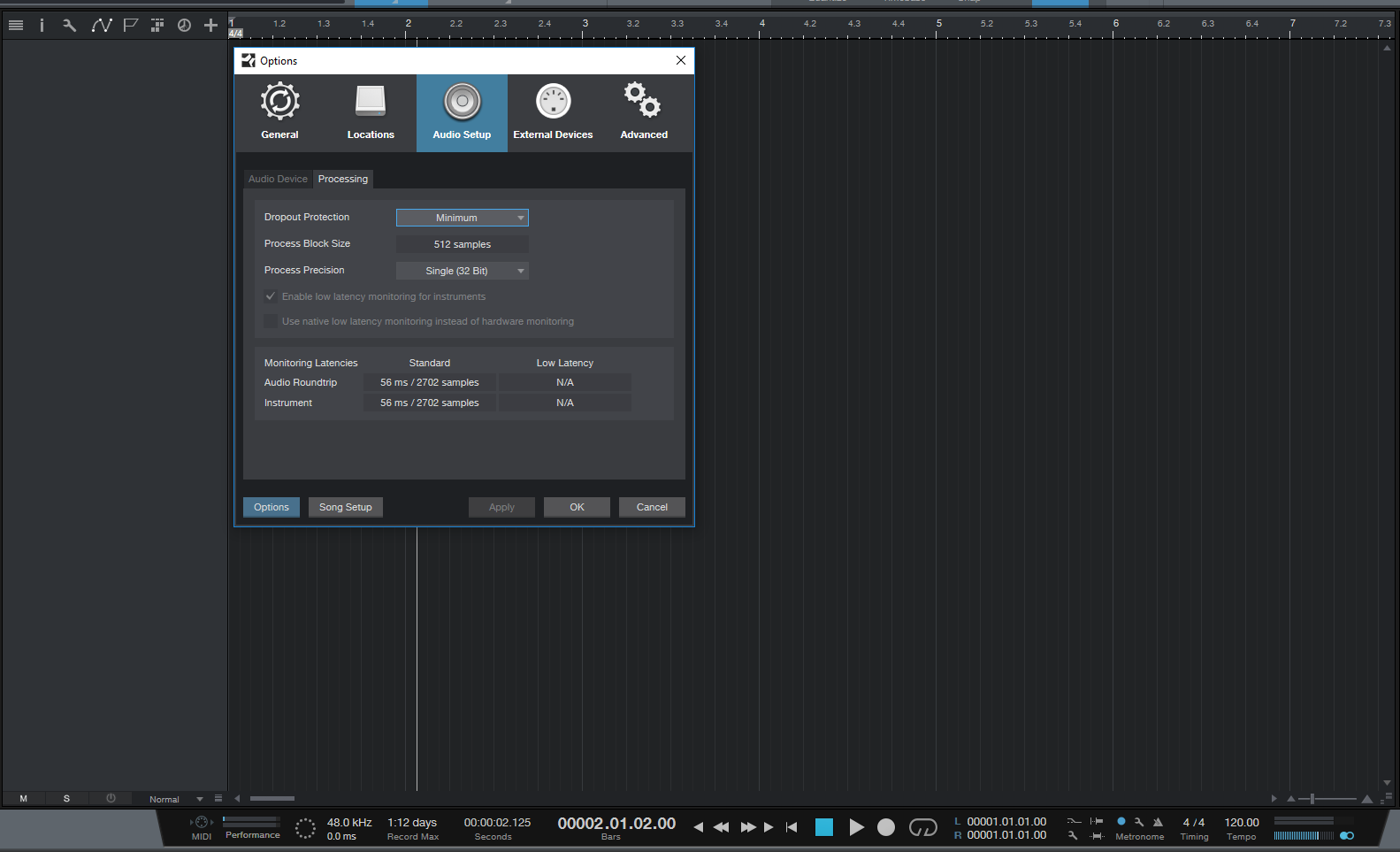Check native low latency monitoring checkbox
This screenshot has height=852, width=1400.
(x=271, y=321)
